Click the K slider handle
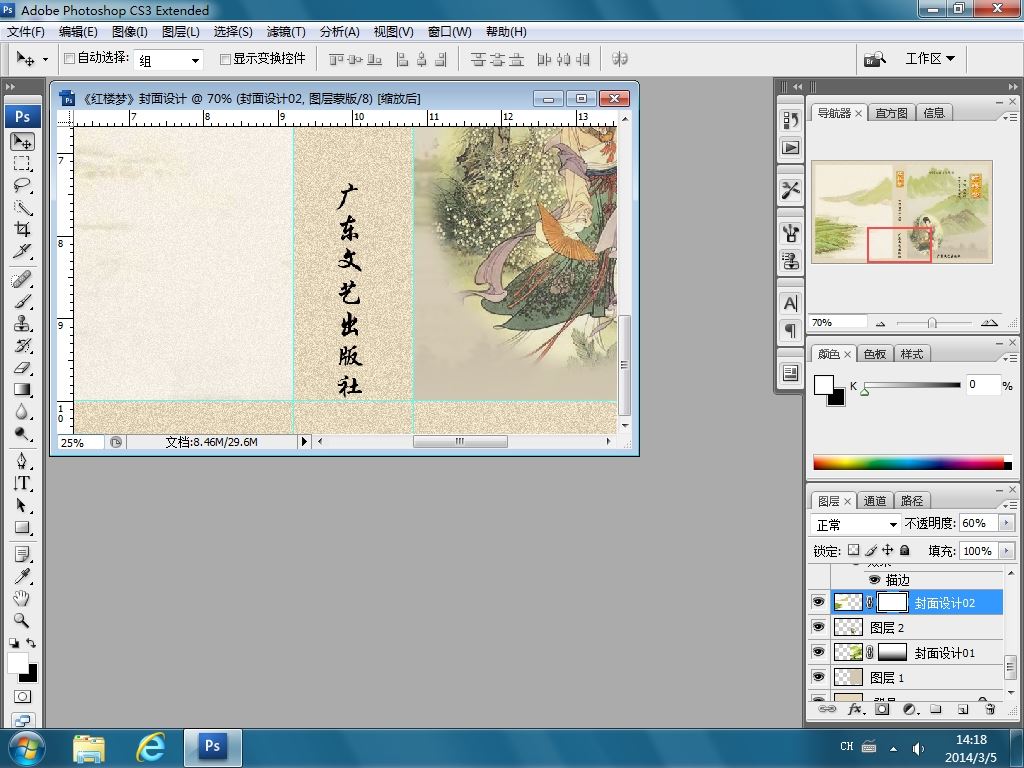Viewport: 1024px width, 768px height. click(865, 392)
